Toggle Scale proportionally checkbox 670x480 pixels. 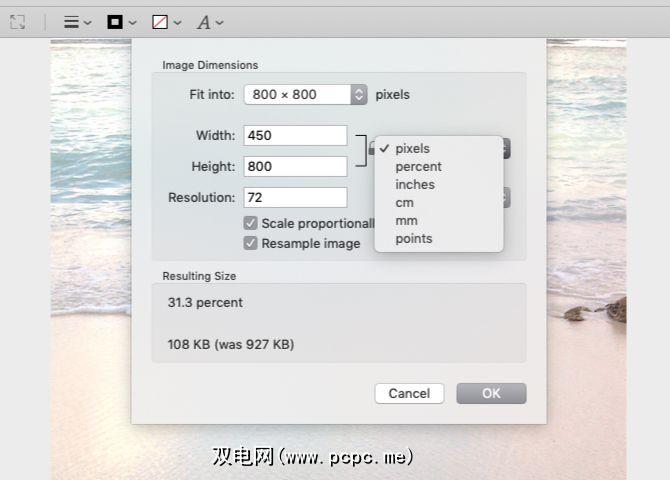pos(251,224)
